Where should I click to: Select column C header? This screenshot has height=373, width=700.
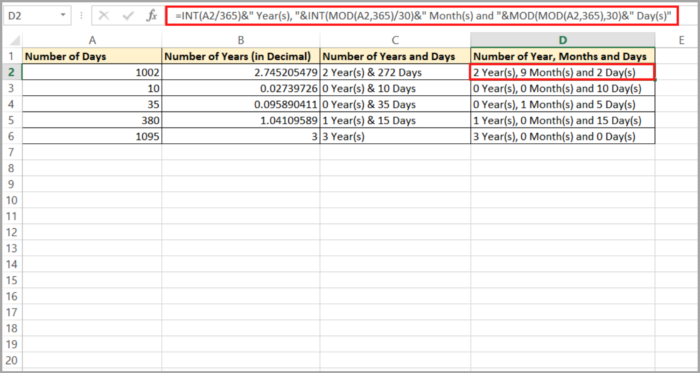point(395,40)
